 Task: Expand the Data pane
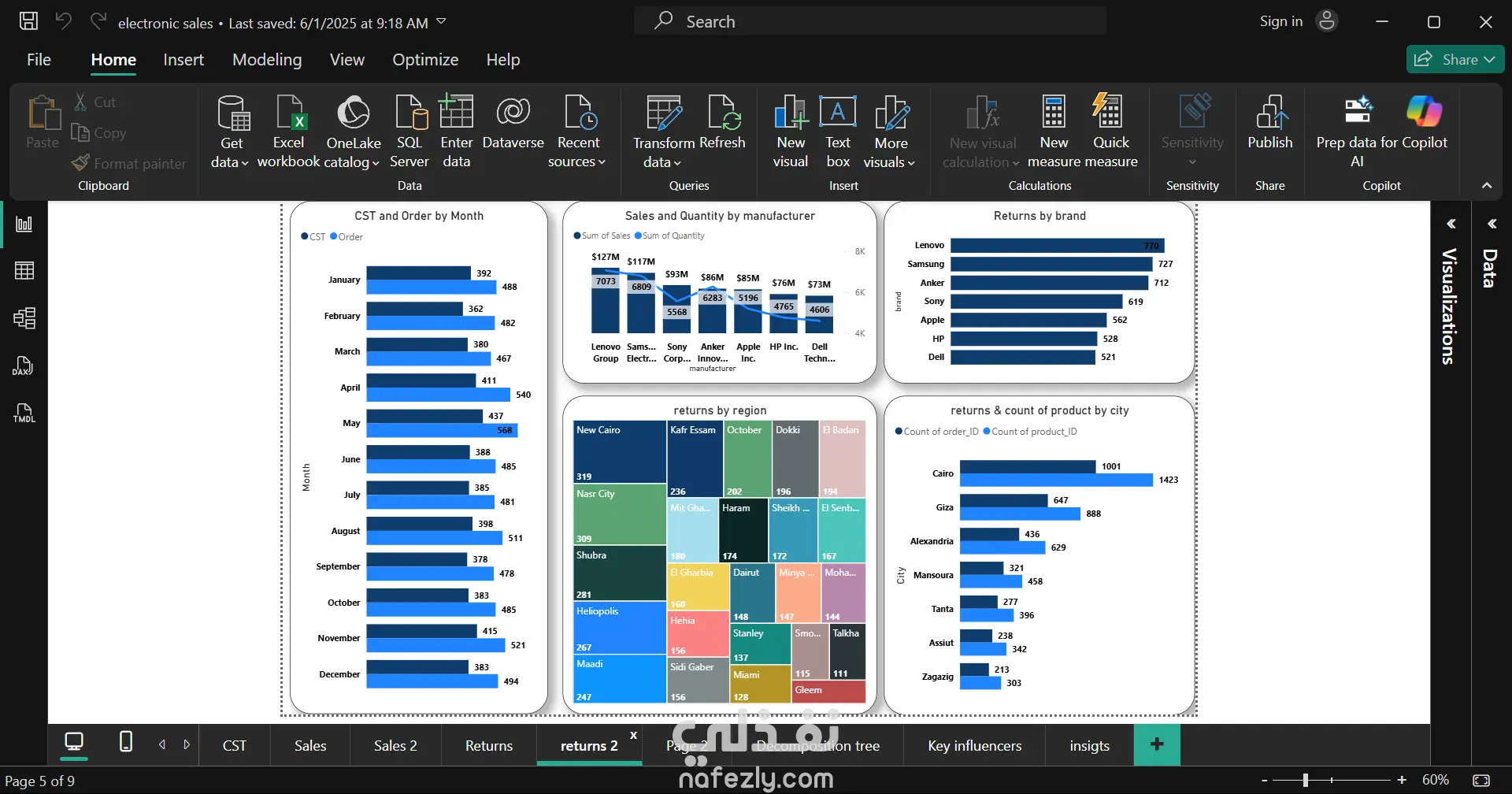[1492, 224]
